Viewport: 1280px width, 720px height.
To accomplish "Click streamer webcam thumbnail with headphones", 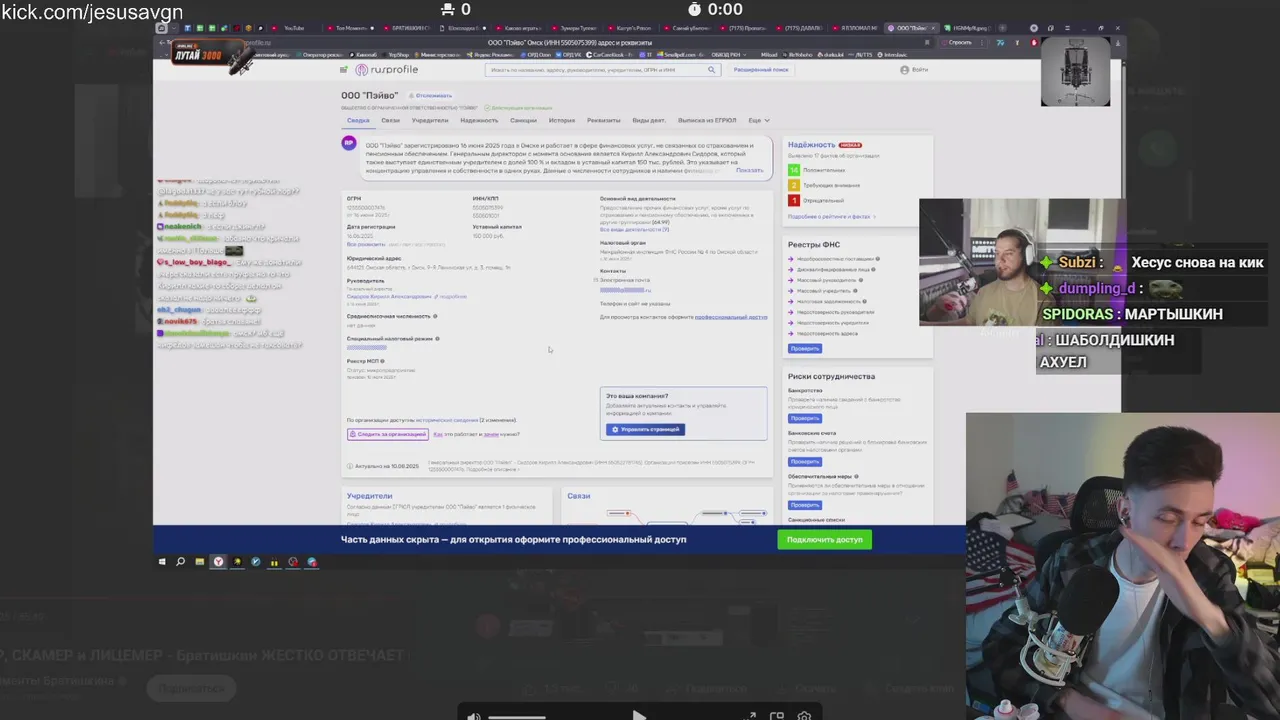I will (978, 262).
